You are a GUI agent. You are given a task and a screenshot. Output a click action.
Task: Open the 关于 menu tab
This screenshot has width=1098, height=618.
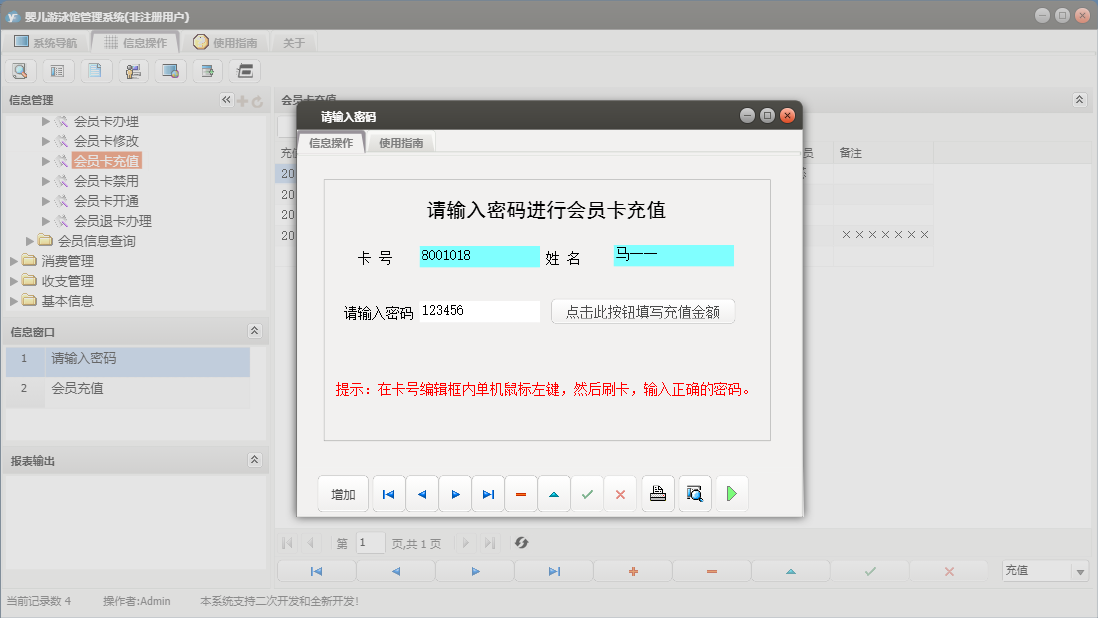[292, 42]
